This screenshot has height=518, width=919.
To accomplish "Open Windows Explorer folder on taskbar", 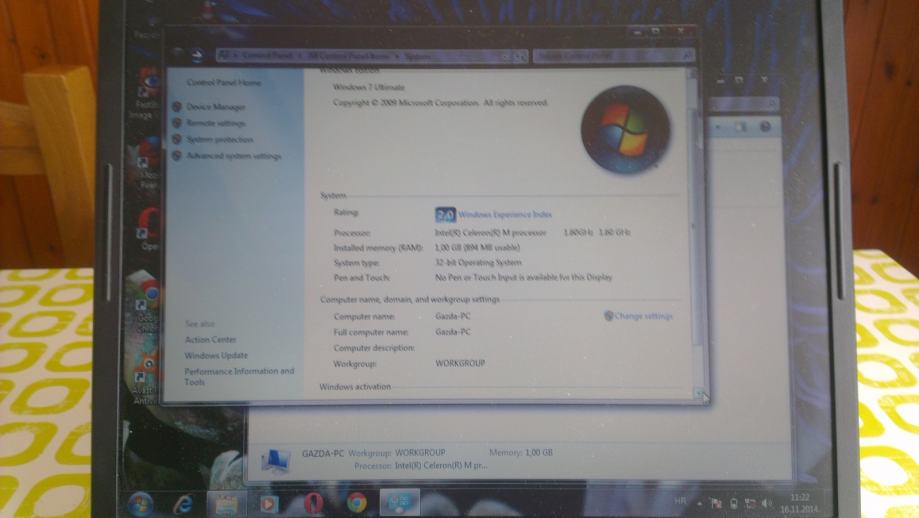I will [226, 504].
